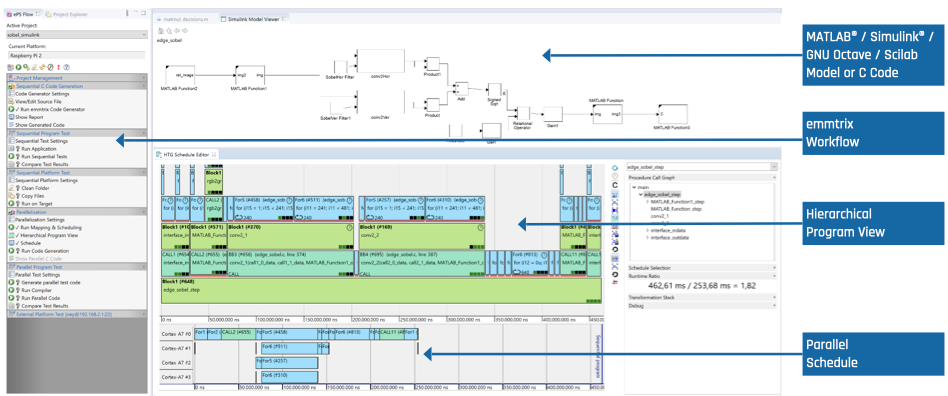948x396 pixels.
Task: Collapse the Sequential Program Test section
Action: 77,133
